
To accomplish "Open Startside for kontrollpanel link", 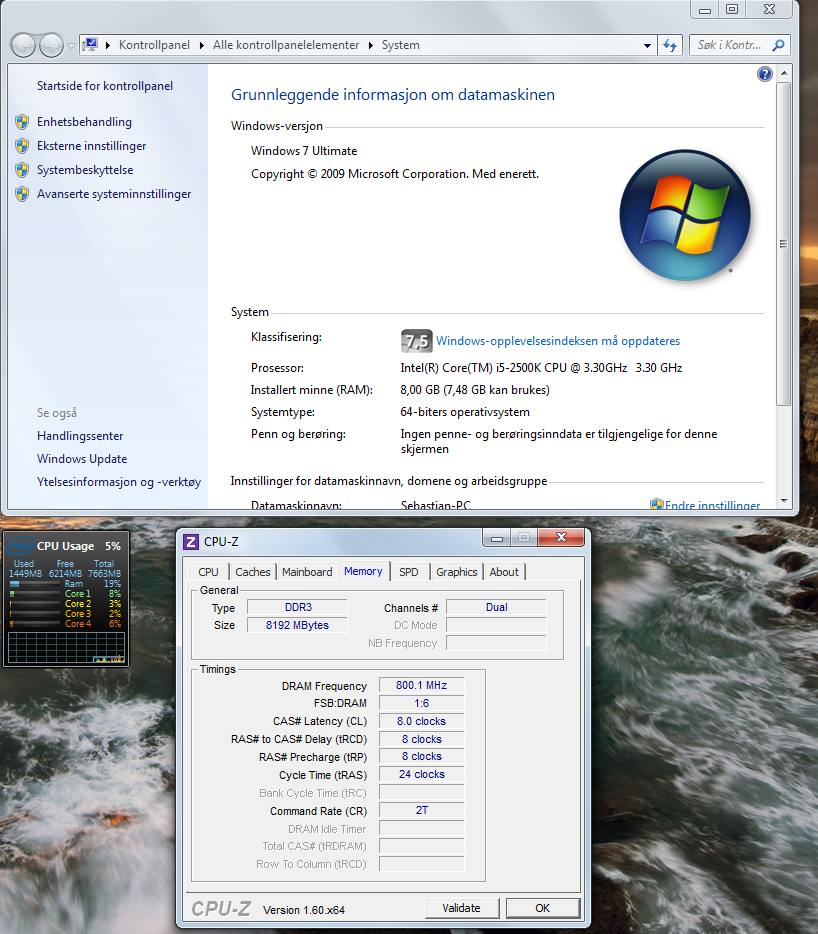I will coord(105,86).
